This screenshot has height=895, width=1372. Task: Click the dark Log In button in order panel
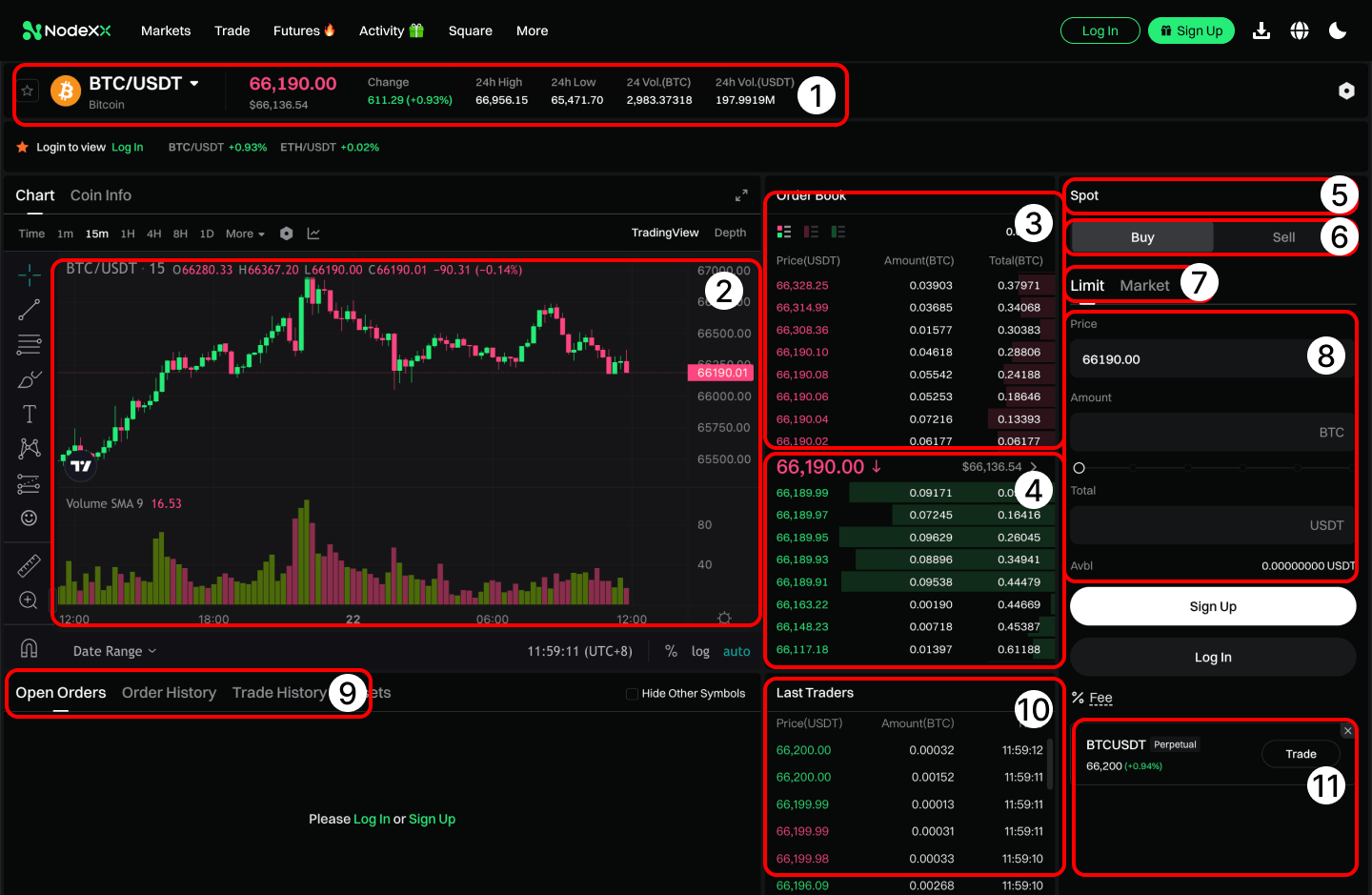[x=1213, y=657]
